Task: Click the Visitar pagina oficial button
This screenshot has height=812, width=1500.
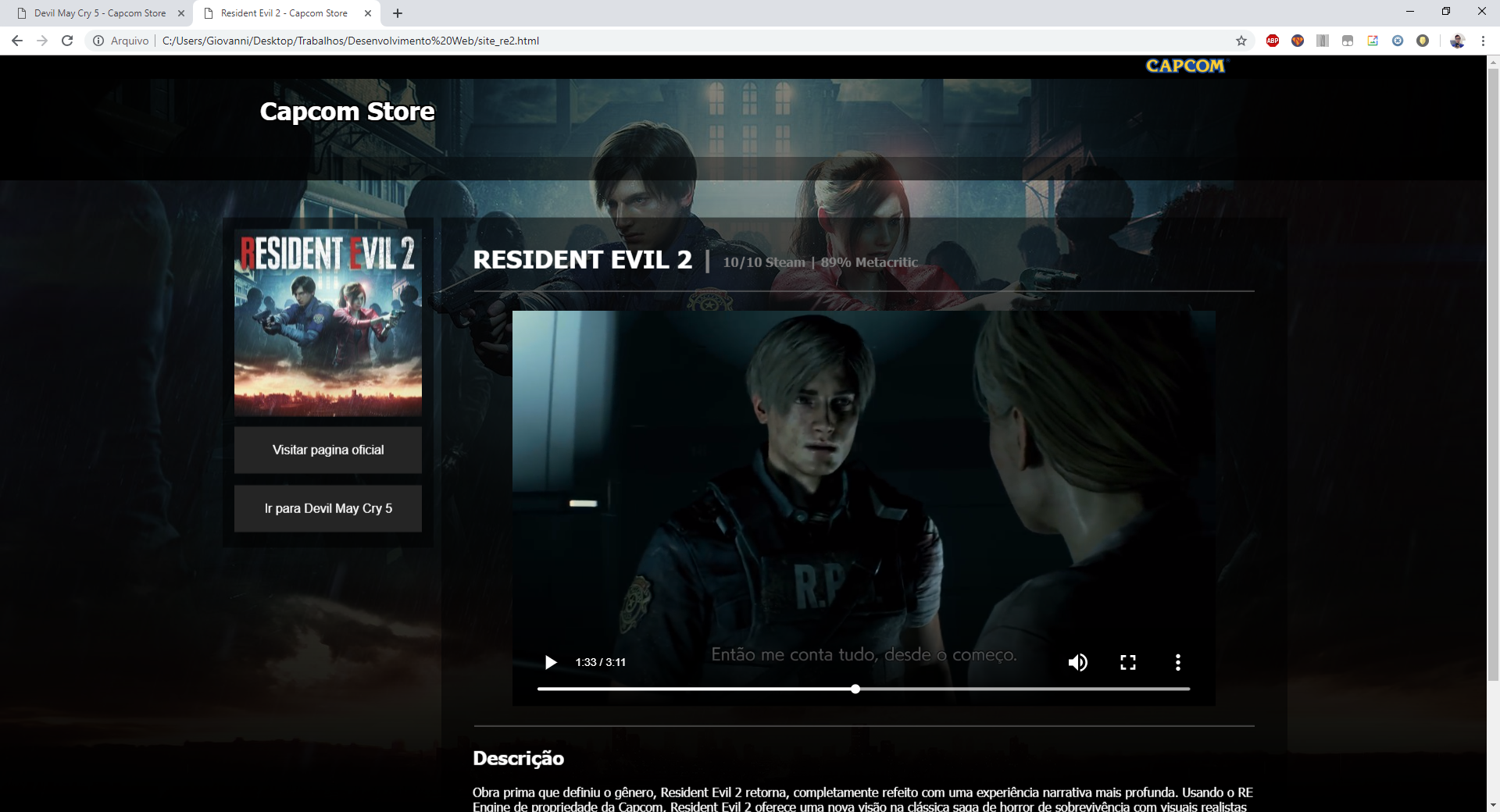Action: point(328,450)
